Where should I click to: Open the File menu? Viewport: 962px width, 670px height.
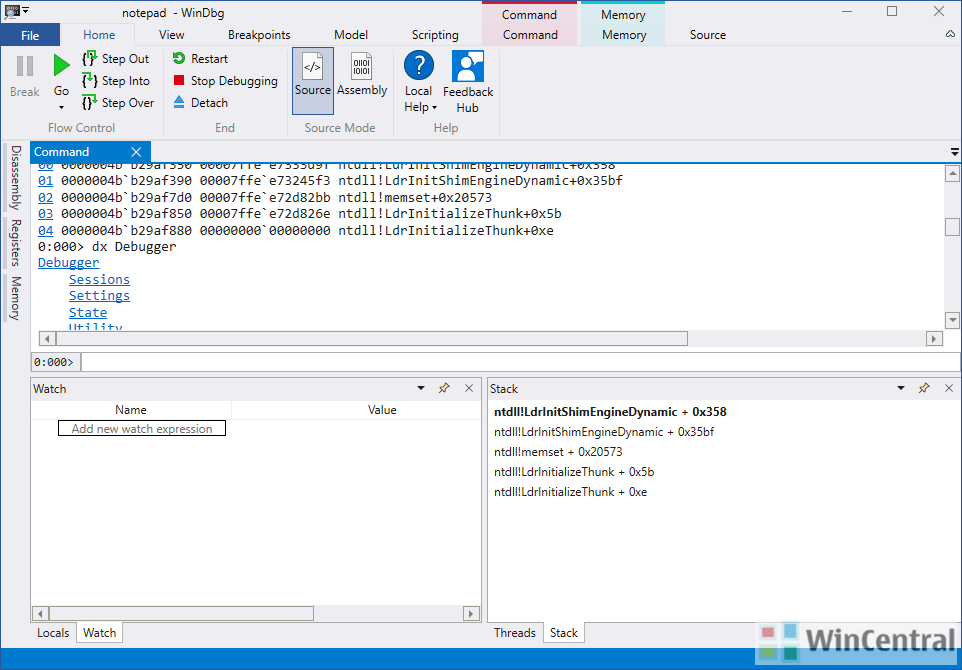pos(30,35)
